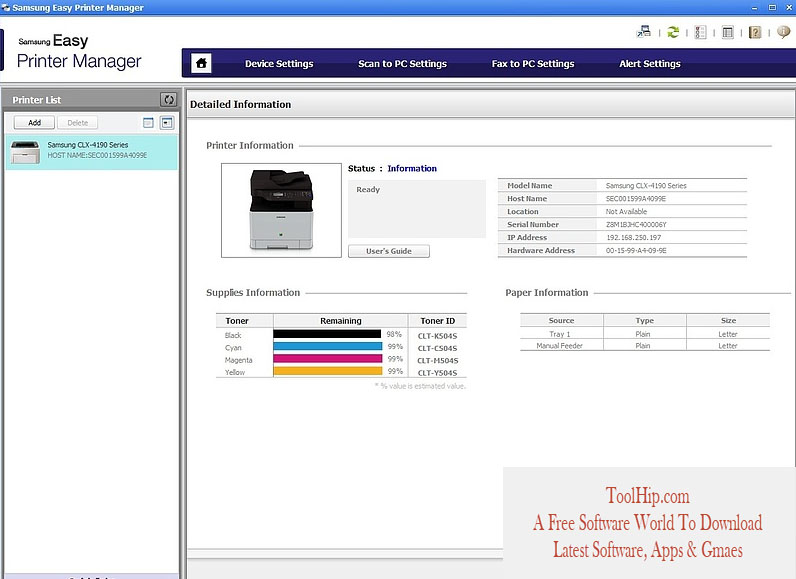This screenshot has height=579, width=796.
Task: Click the IP address 192.168.250.197
Action: click(x=634, y=237)
